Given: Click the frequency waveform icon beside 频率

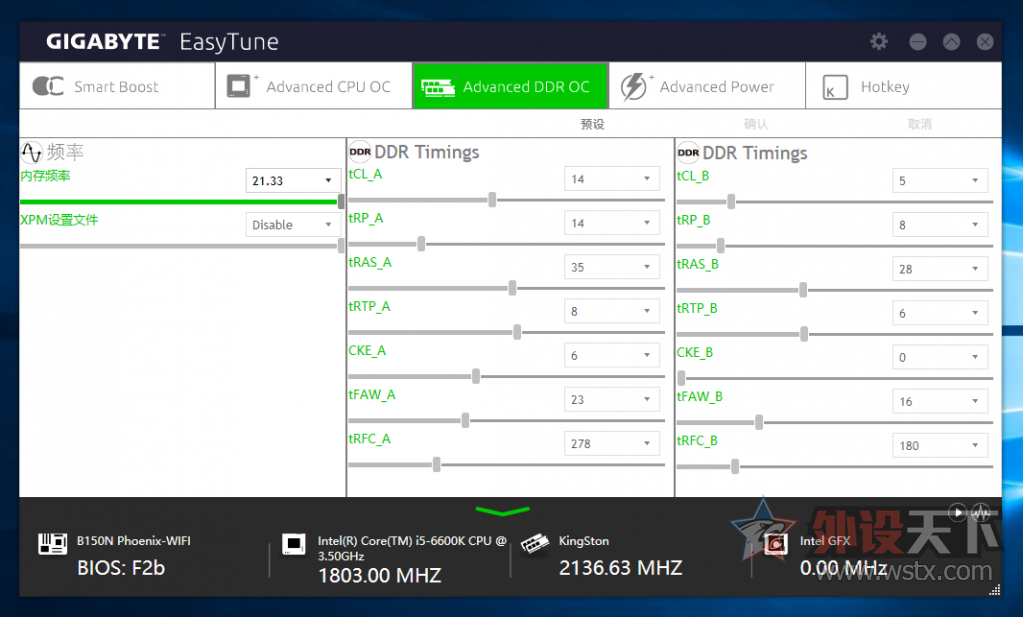Looking at the screenshot, I should (x=31, y=152).
